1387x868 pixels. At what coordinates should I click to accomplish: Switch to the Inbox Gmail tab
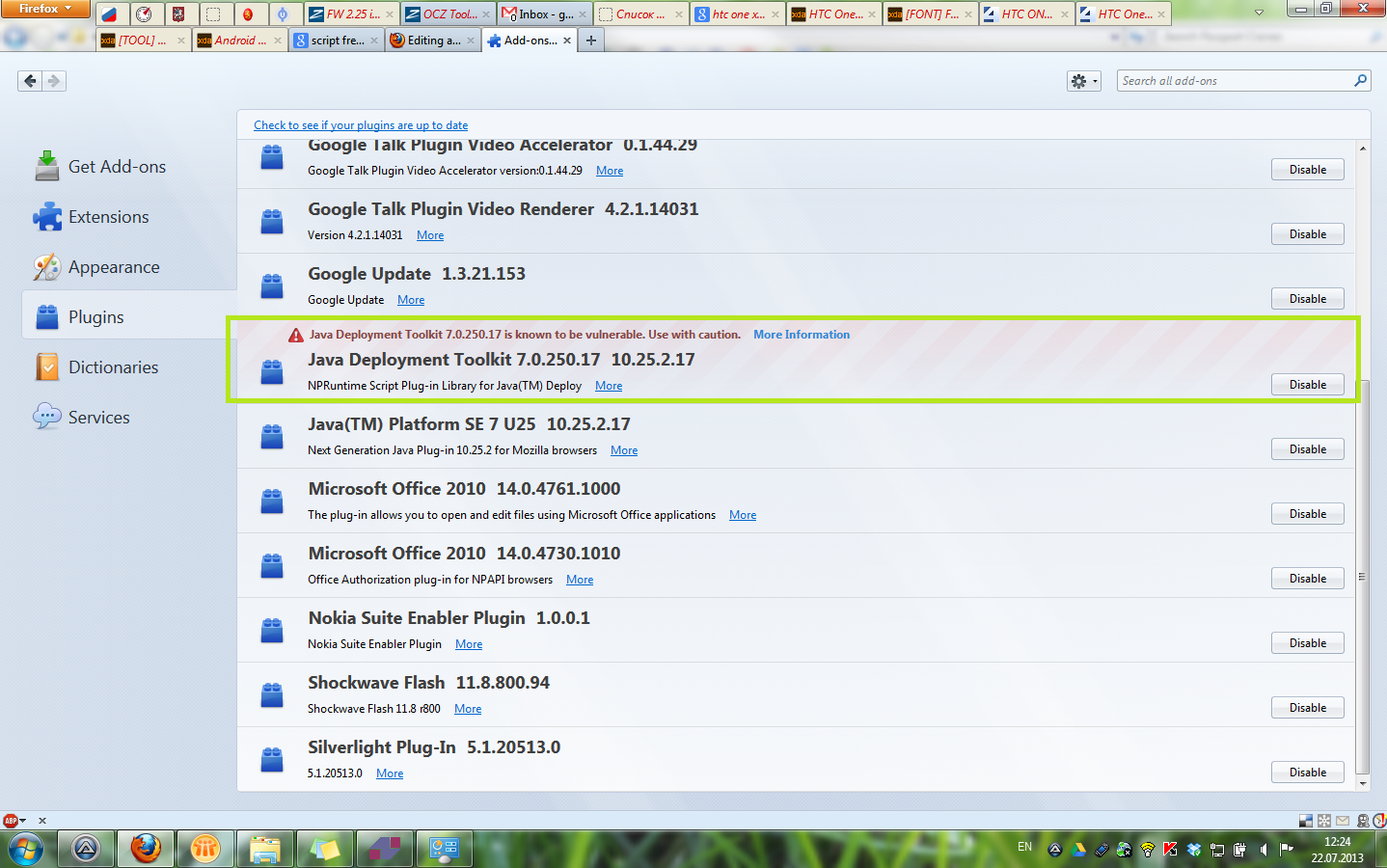(x=544, y=14)
